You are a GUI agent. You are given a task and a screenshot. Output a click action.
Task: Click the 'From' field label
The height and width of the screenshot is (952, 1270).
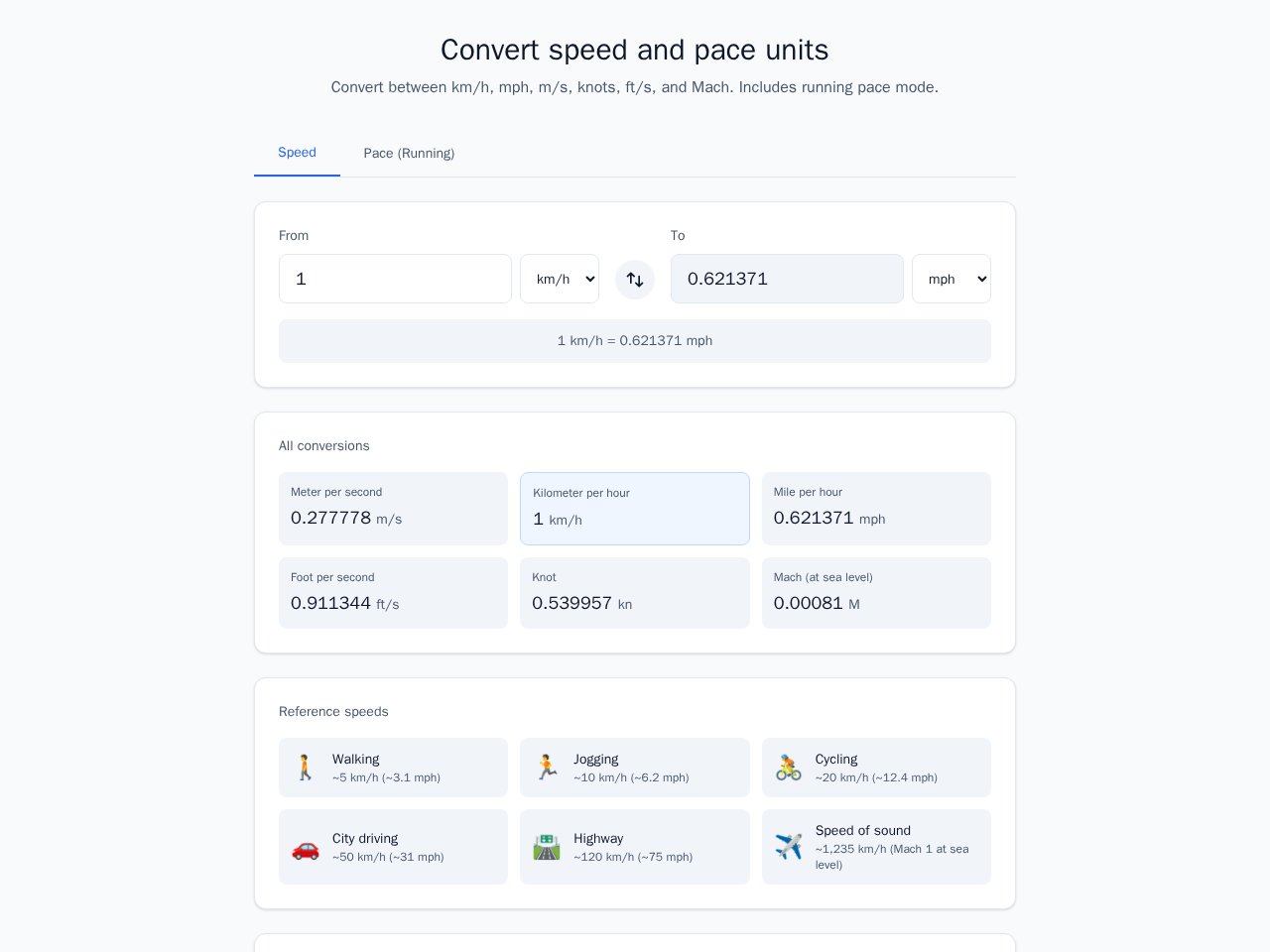coord(294,236)
